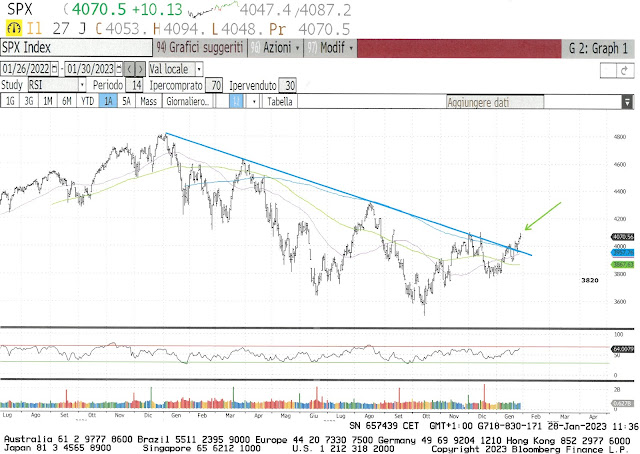Click the Pr 4070.5 value

[x=309, y=29]
